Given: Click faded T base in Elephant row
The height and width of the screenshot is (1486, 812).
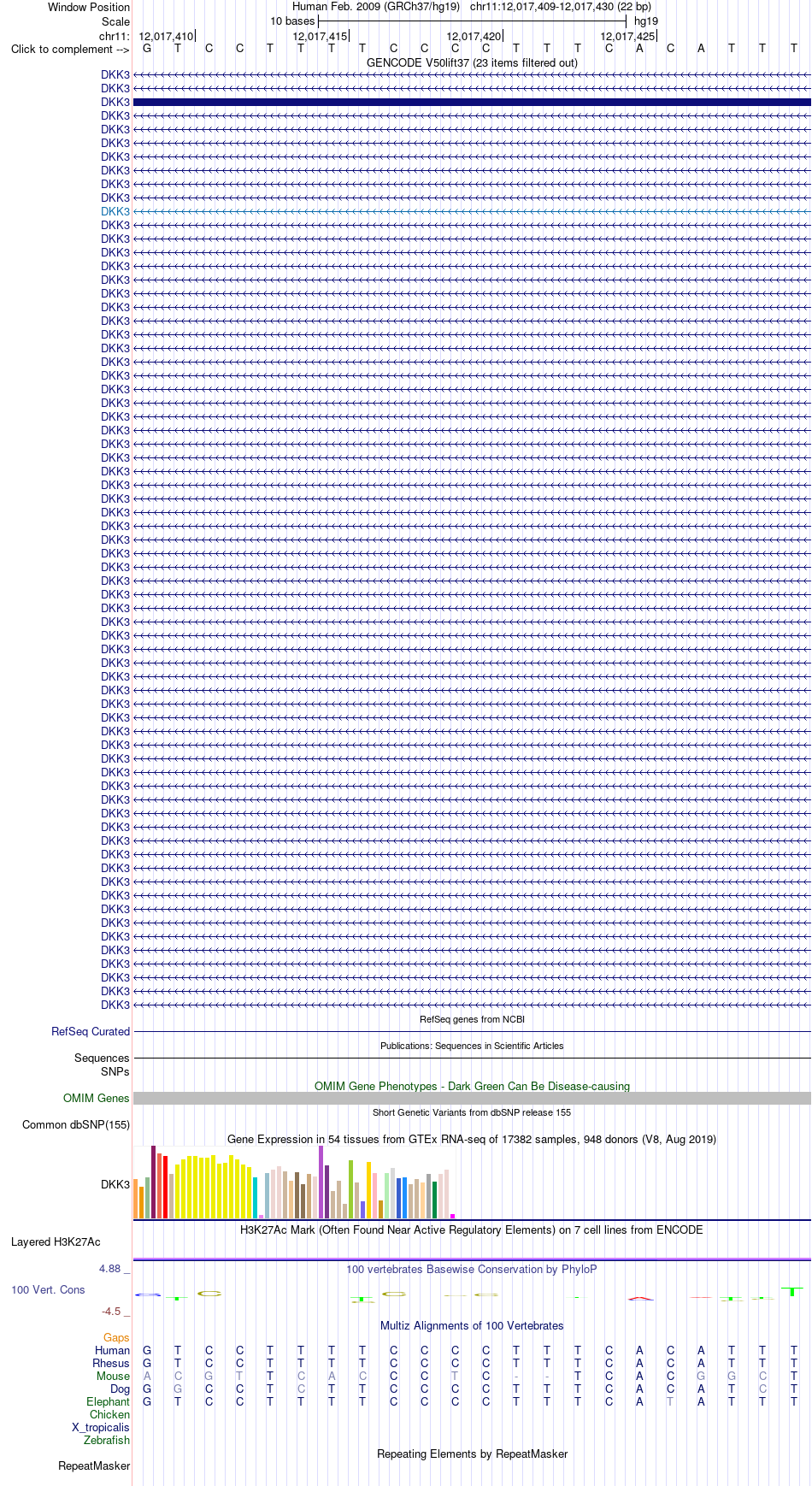Looking at the screenshot, I should [x=670, y=1401].
